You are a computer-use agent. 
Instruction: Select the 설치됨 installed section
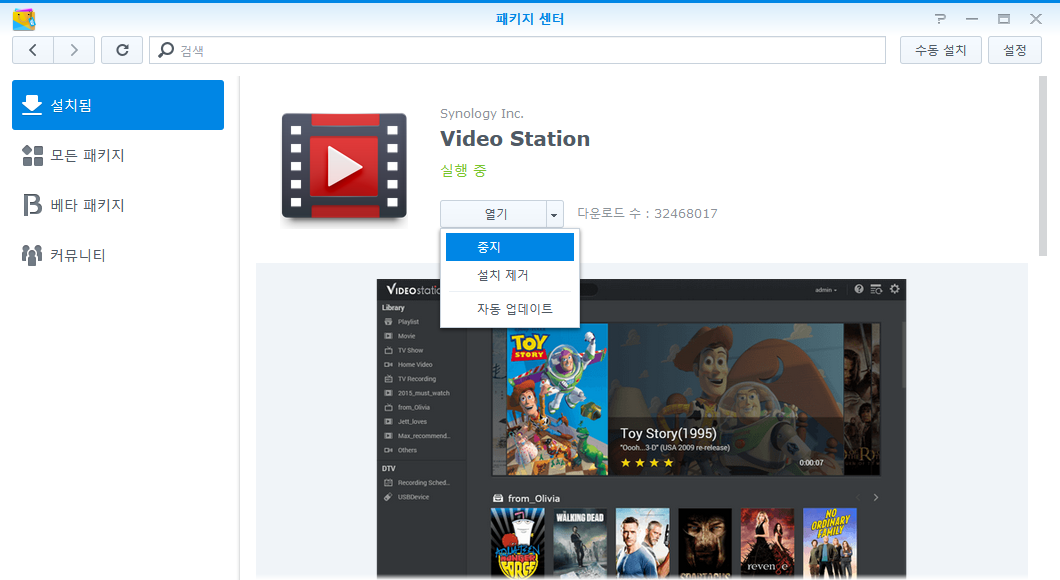point(118,105)
